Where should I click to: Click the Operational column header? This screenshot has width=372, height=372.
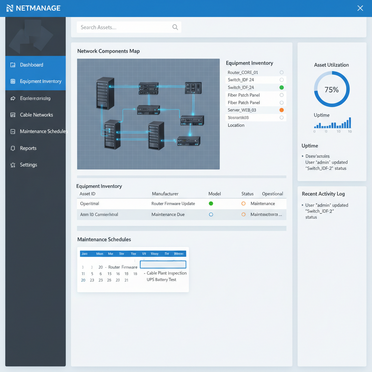click(x=272, y=194)
